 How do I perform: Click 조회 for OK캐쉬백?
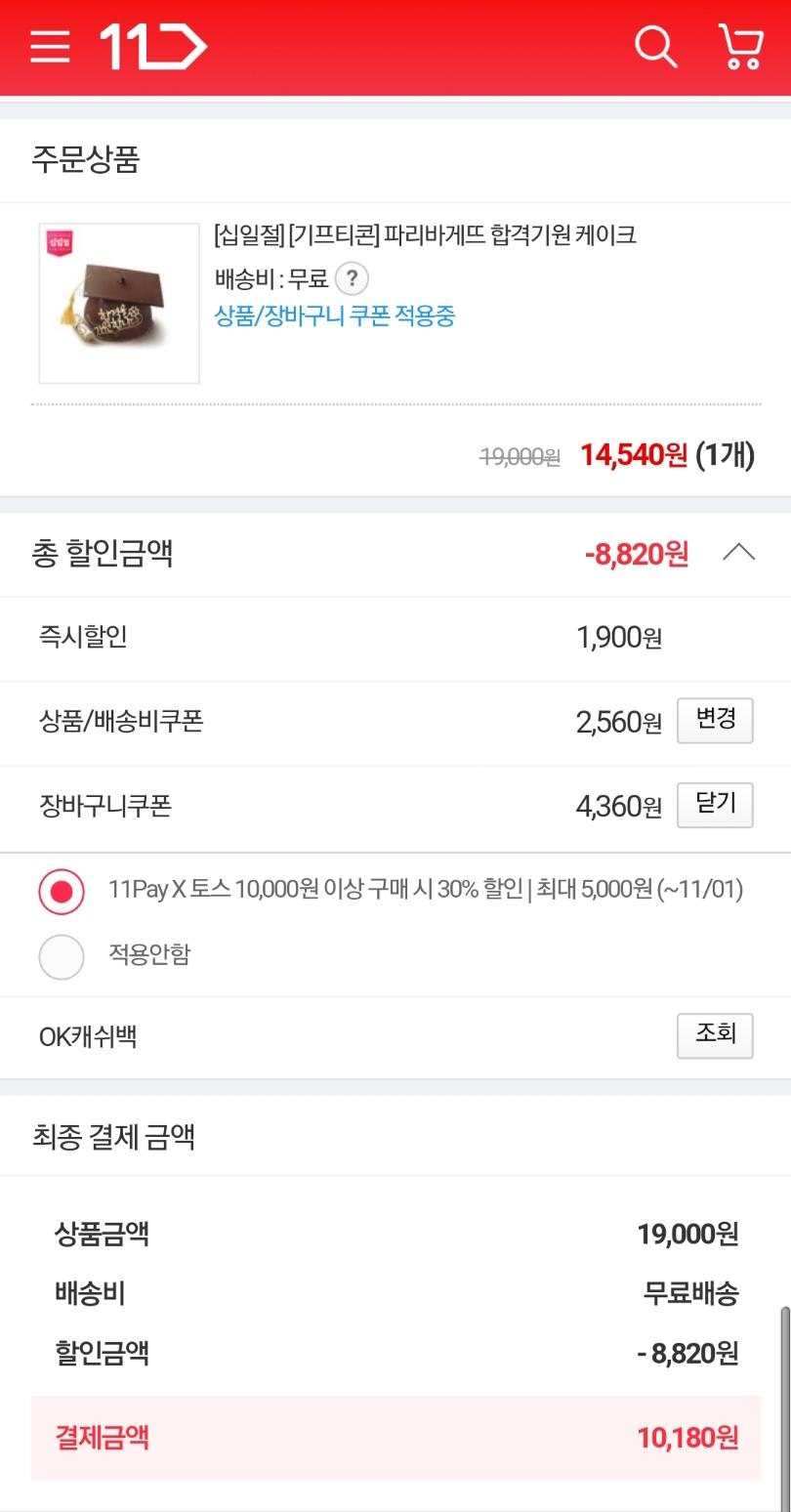click(715, 1035)
